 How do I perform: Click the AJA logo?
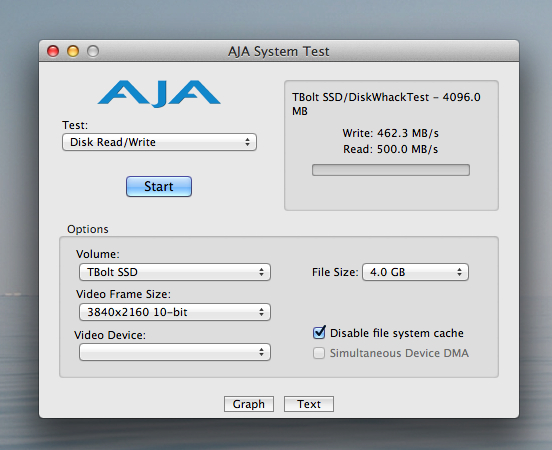click(159, 94)
